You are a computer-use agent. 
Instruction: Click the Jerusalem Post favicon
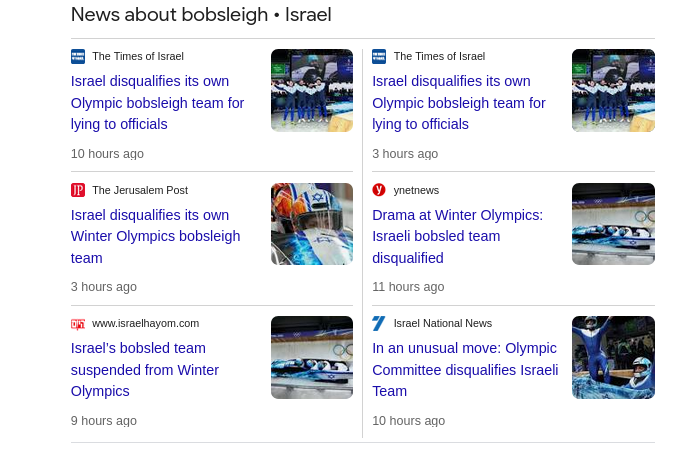tap(78, 190)
